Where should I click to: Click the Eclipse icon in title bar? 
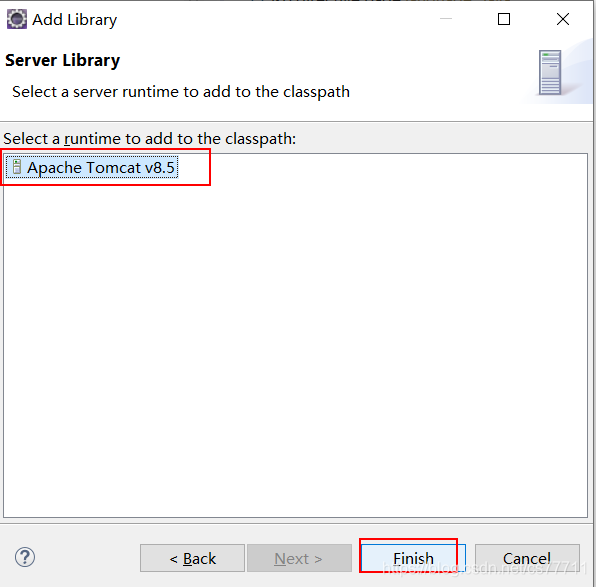coord(17,19)
